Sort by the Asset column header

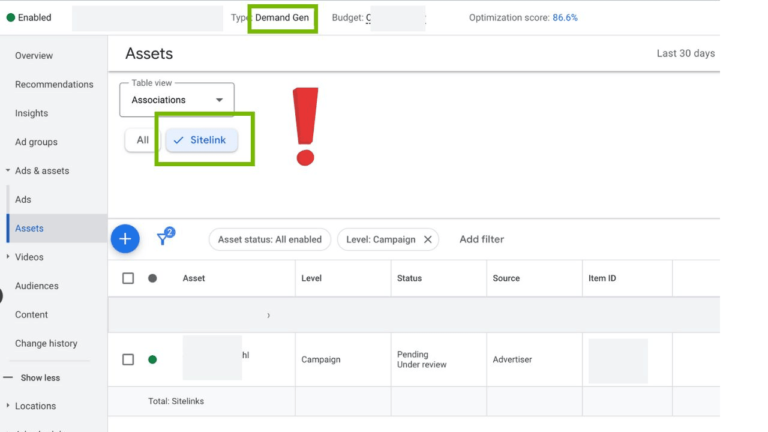(x=194, y=278)
